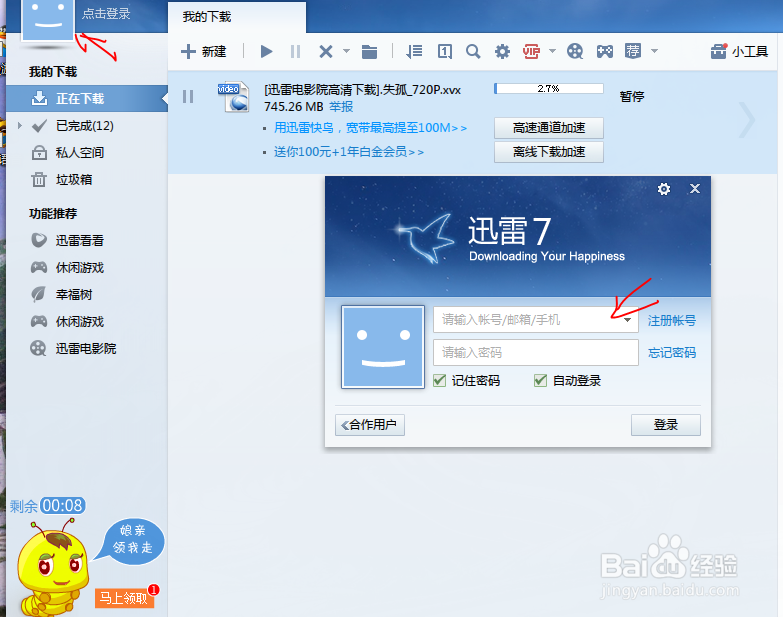Toggle 记住密码 checkbox
The width and height of the screenshot is (783, 617).
[x=439, y=380]
